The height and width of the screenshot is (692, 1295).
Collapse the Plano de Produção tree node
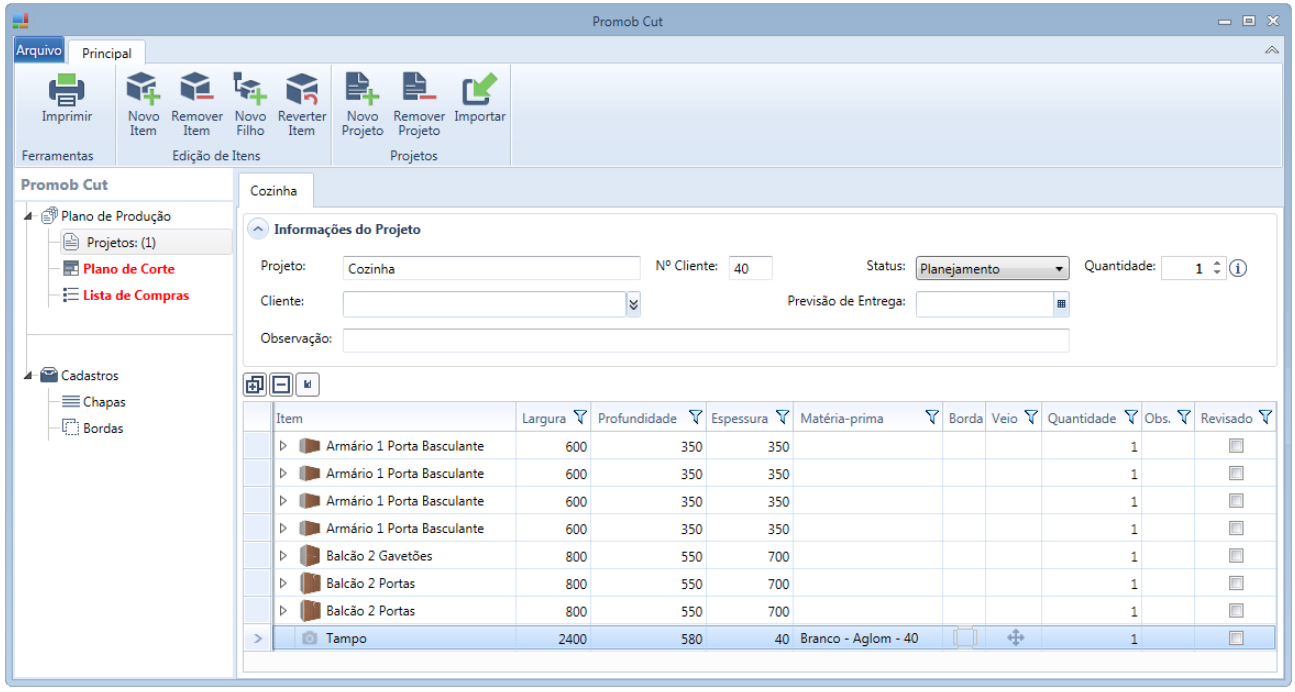(x=30, y=216)
